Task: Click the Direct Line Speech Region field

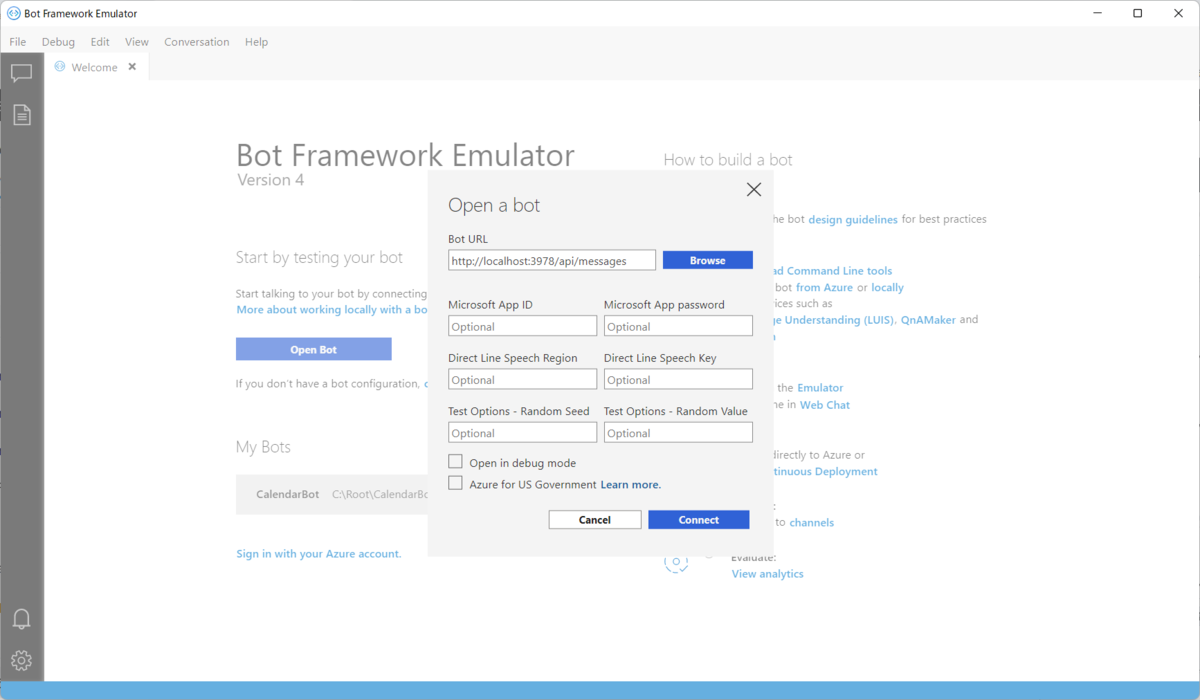Action: [x=522, y=379]
